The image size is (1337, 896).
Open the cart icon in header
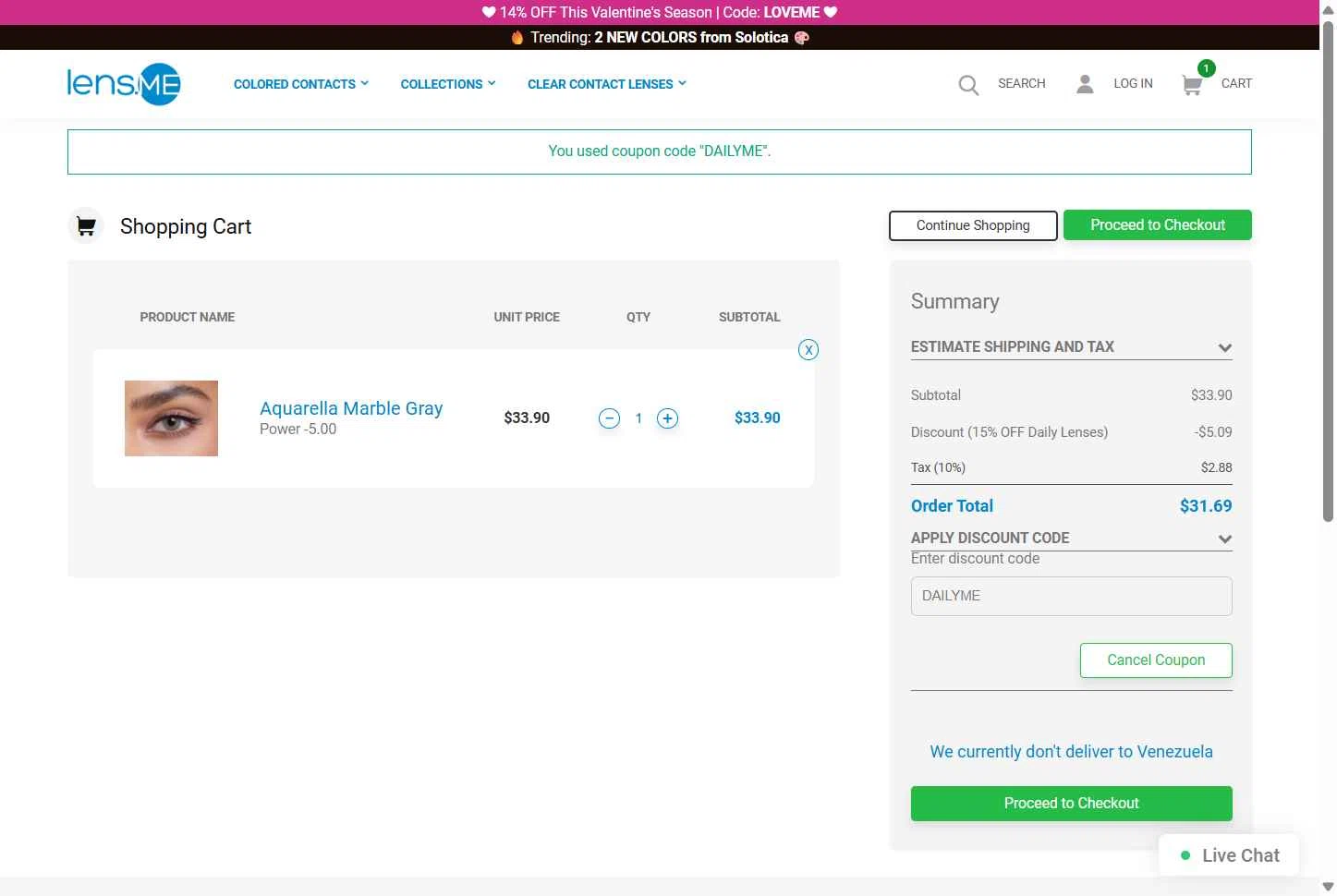tap(1192, 85)
